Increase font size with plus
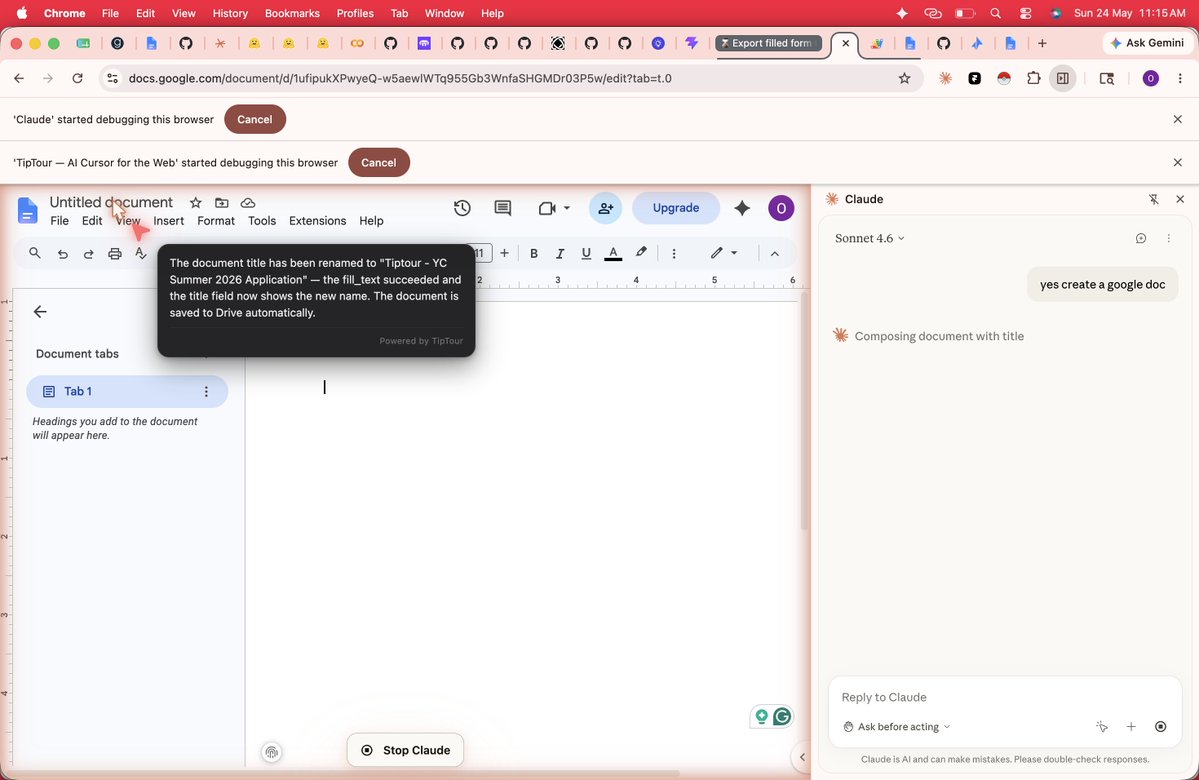 coord(504,253)
